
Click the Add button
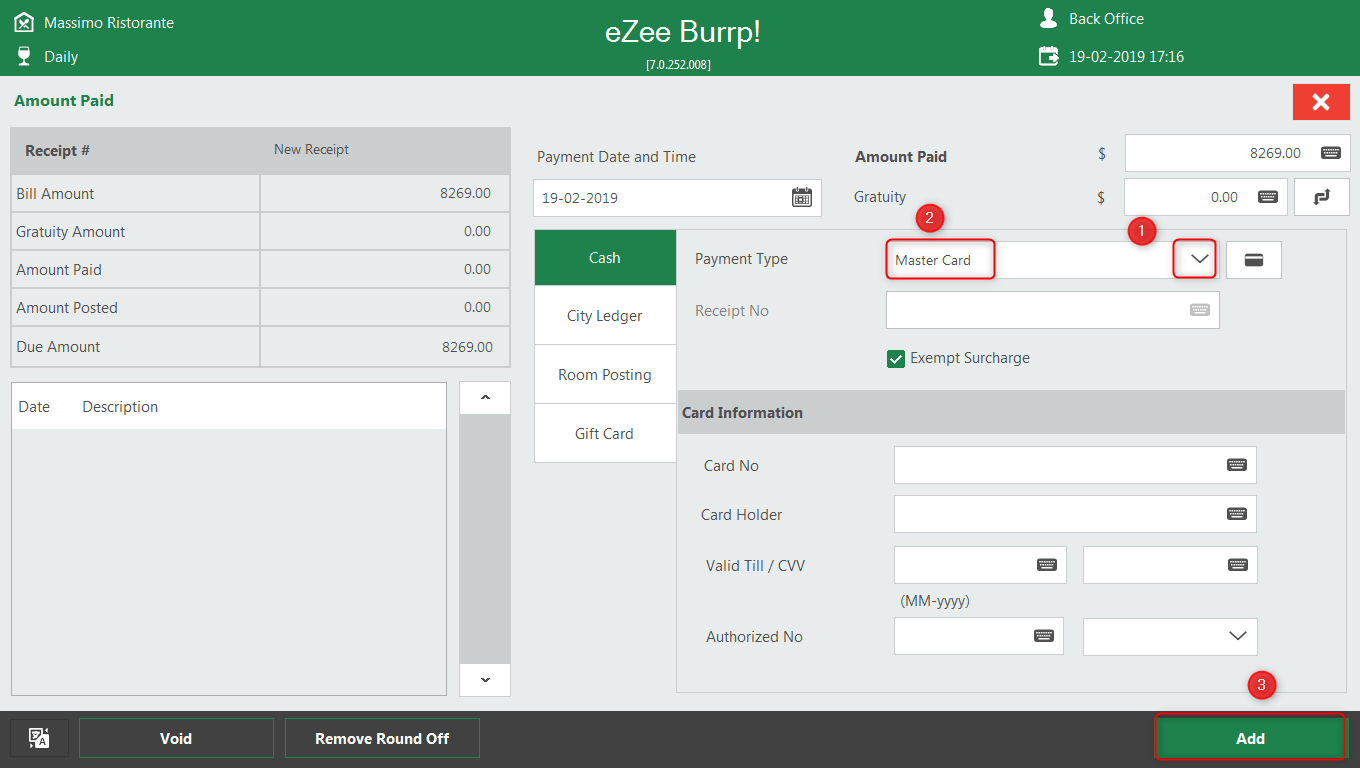click(1250, 738)
